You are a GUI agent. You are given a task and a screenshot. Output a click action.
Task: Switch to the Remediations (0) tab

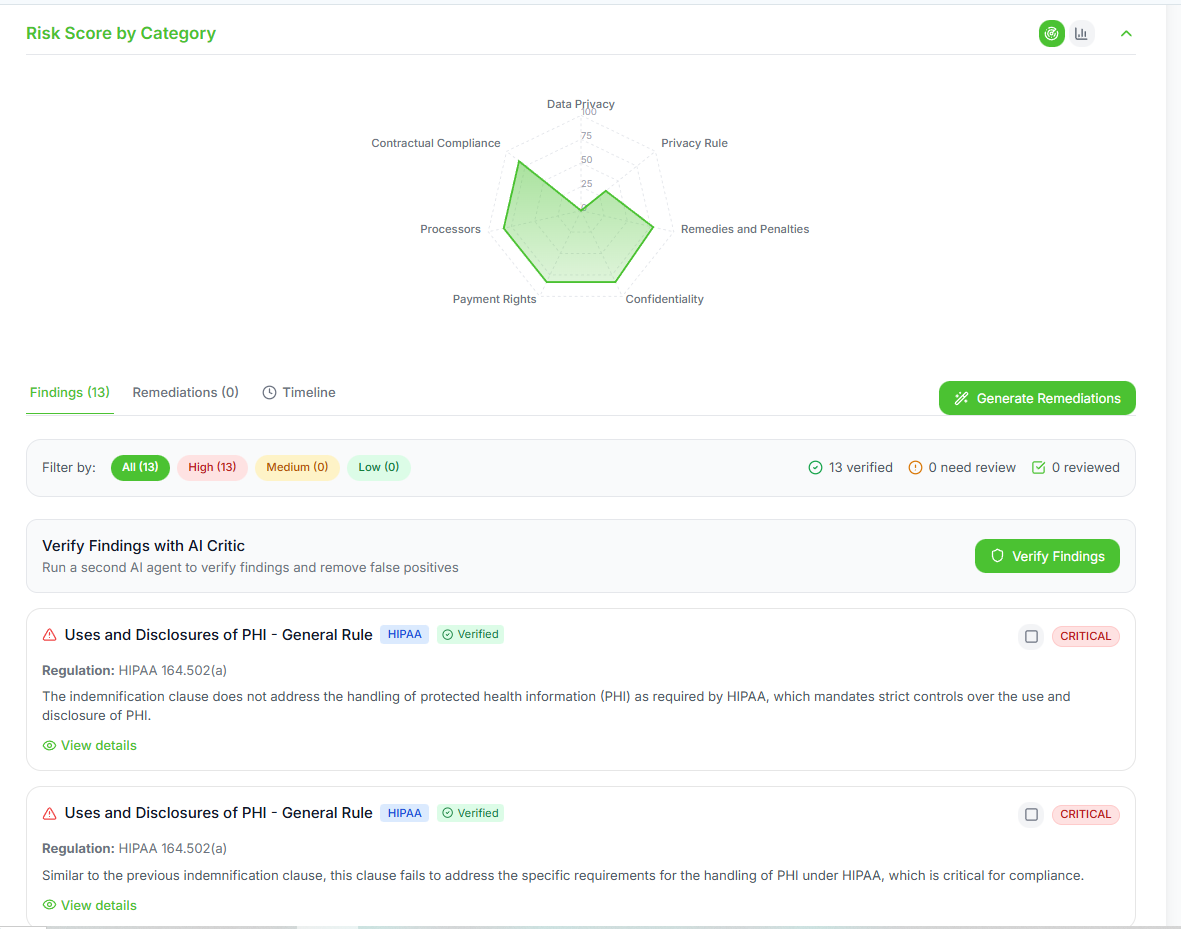tap(185, 392)
